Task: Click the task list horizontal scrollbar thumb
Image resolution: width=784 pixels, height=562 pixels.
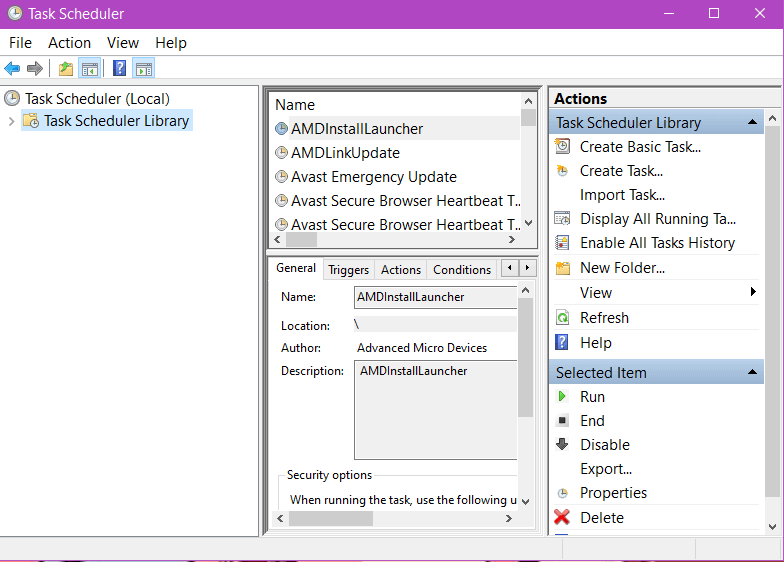Action: tap(302, 240)
